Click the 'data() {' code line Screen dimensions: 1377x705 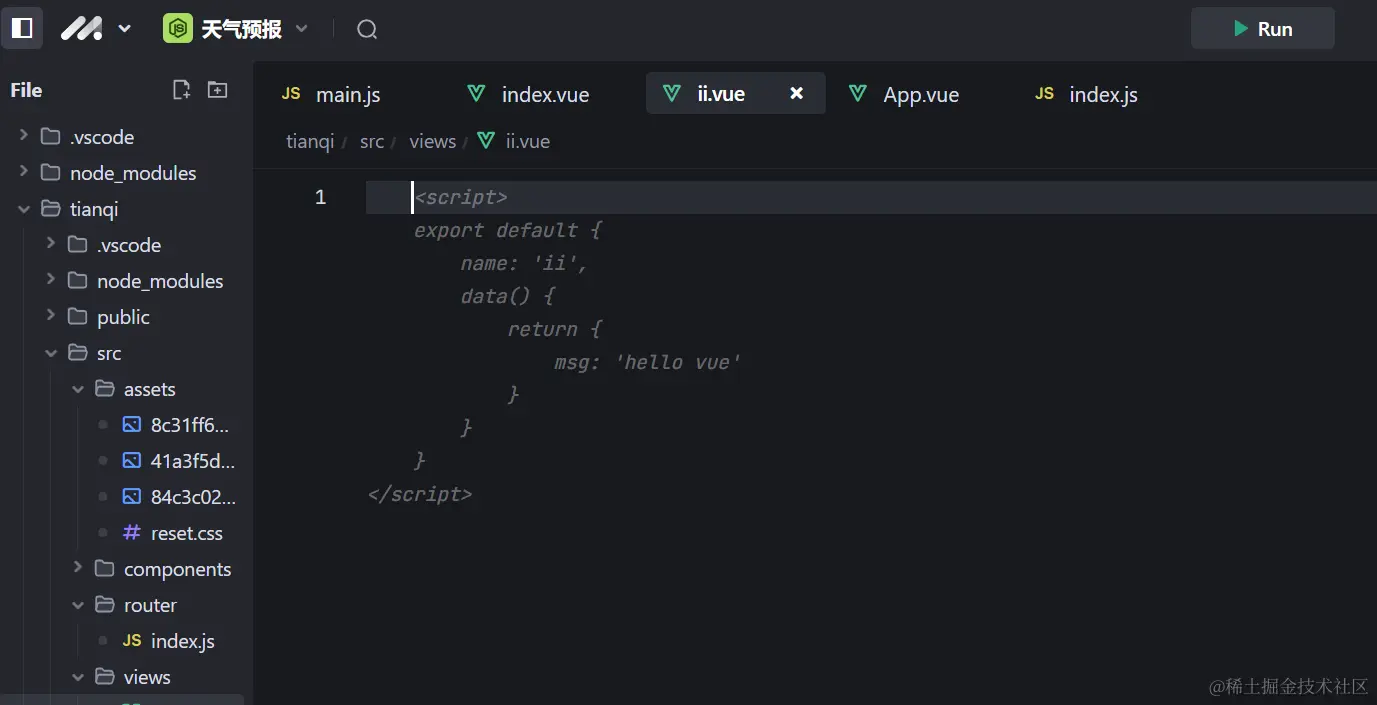pos(507,296)
